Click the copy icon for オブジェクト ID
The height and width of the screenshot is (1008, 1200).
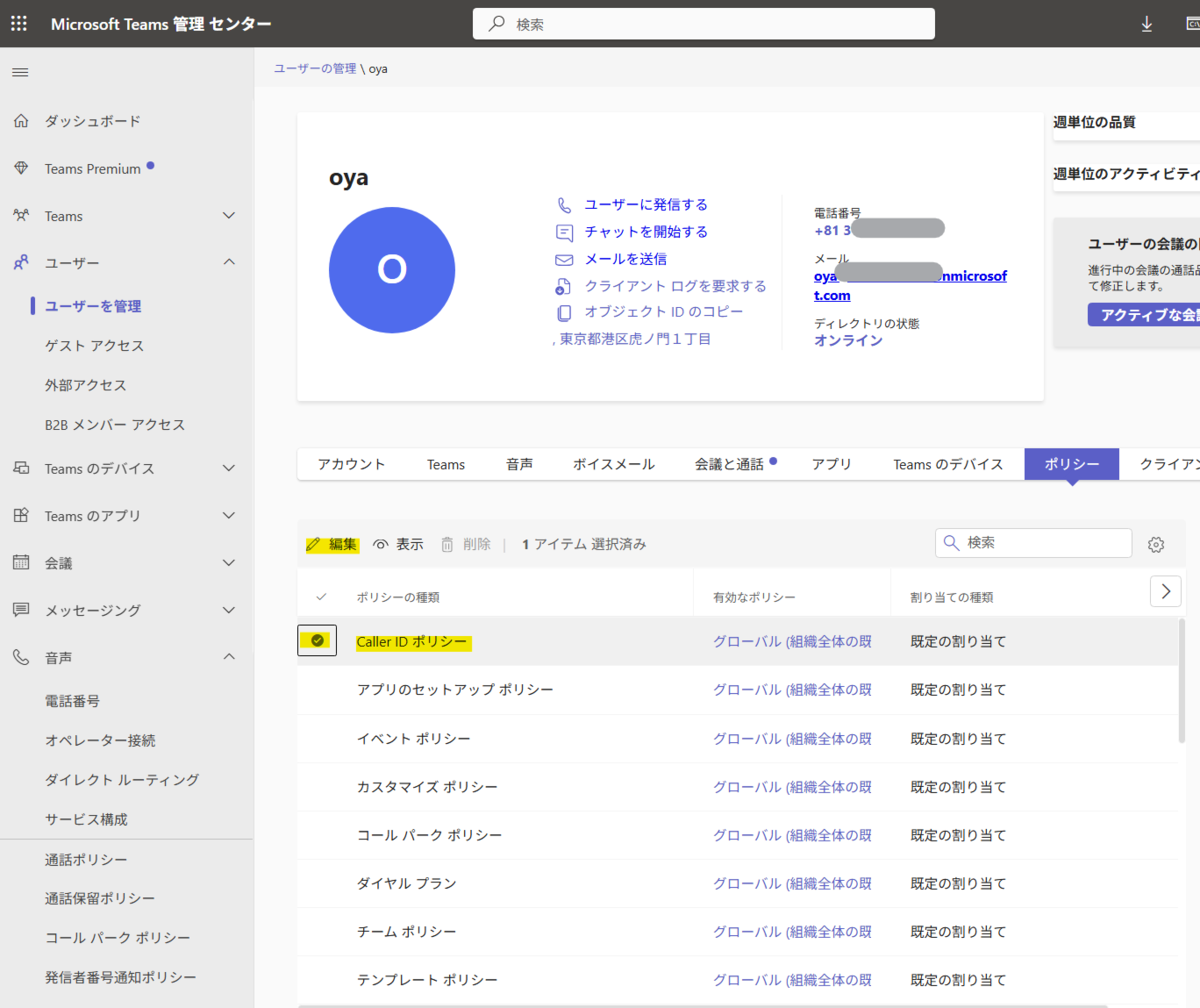pos(565,313)
